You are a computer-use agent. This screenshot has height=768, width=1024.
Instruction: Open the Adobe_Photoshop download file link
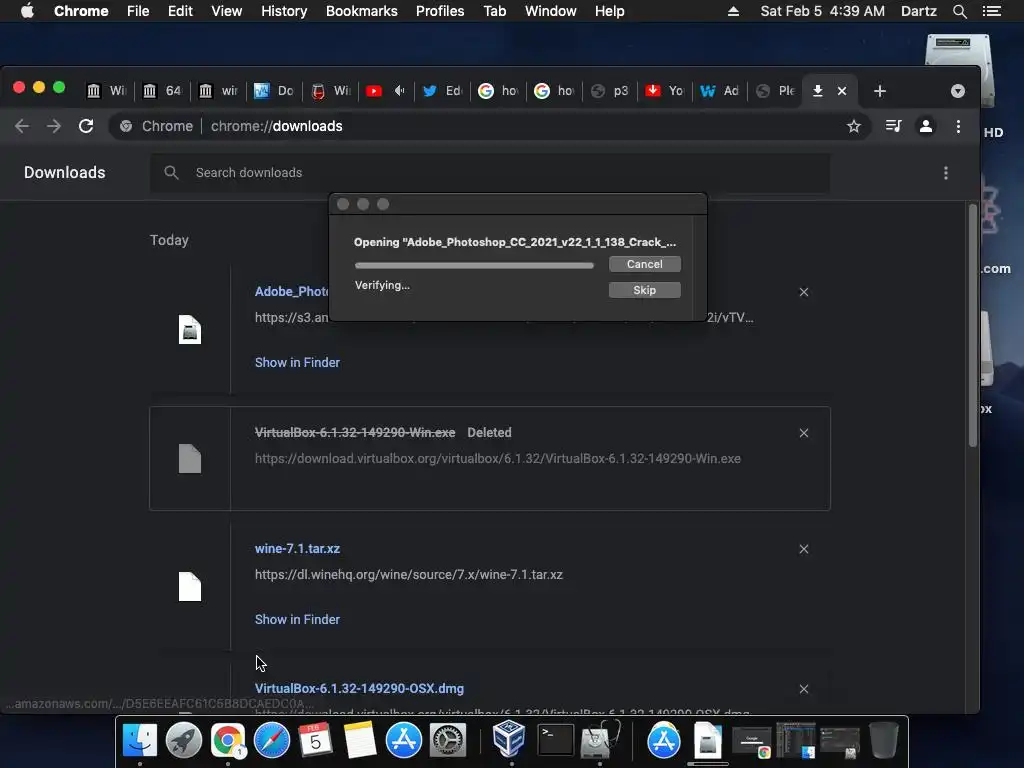pos(291,291)
